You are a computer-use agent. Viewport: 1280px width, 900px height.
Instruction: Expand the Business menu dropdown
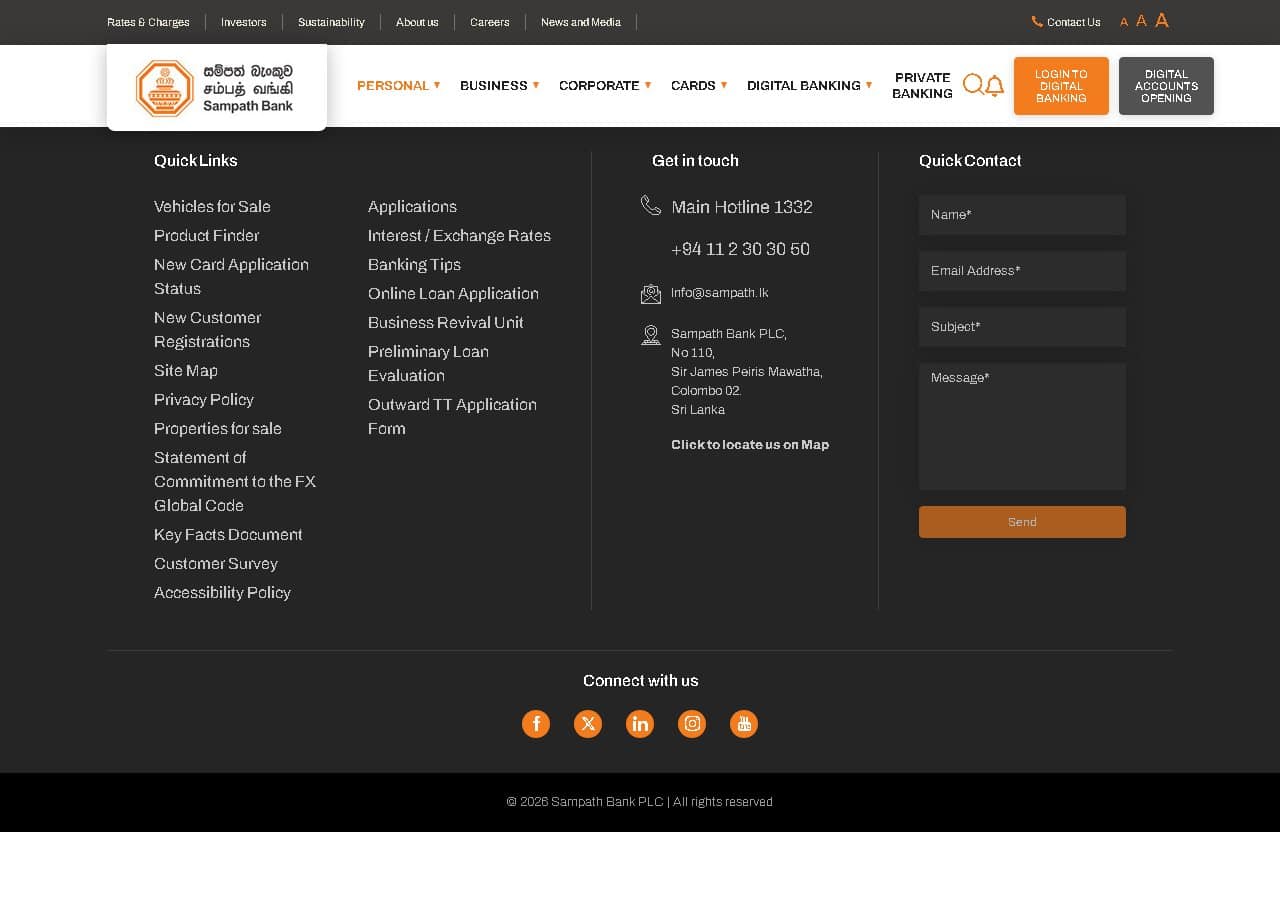point(500,85)
